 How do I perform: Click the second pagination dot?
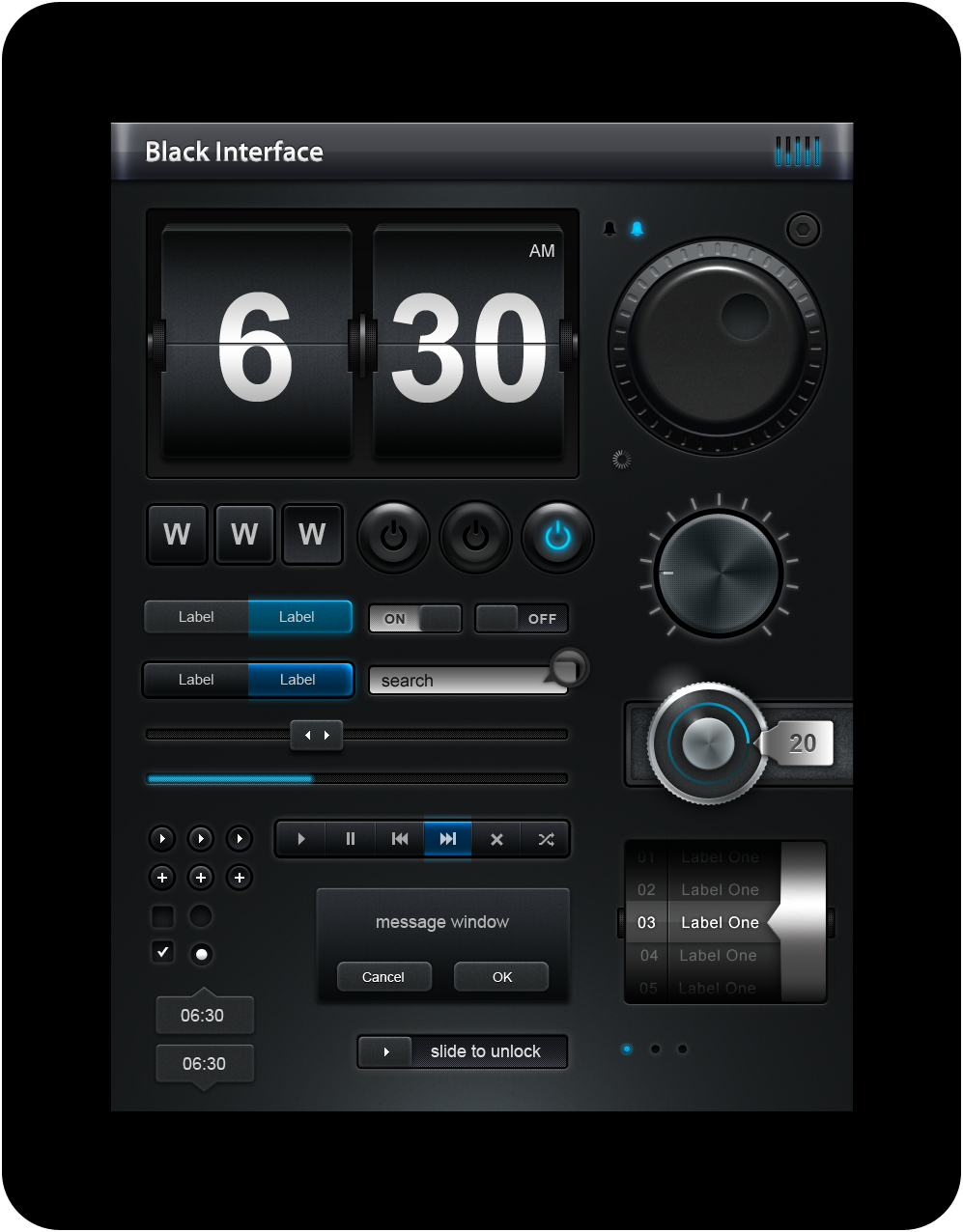655,1049
